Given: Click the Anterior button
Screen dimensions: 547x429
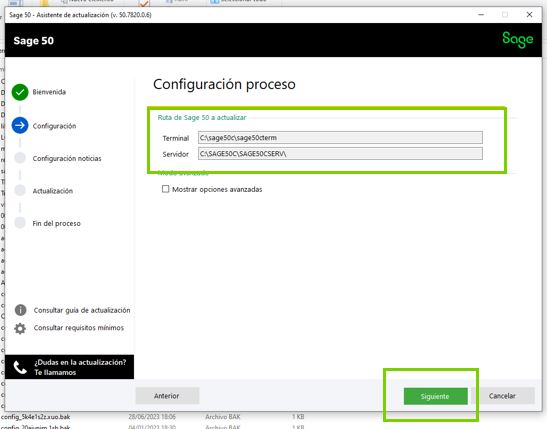Looking at the screenshot, I should coord(167,396).
